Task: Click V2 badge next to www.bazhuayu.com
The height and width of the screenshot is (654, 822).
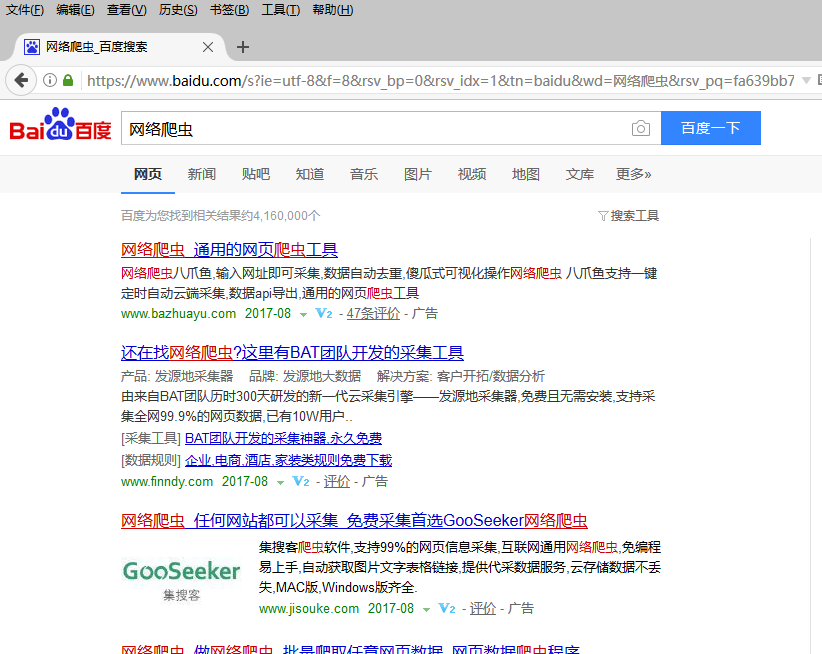Action: [x=324, y=313]
